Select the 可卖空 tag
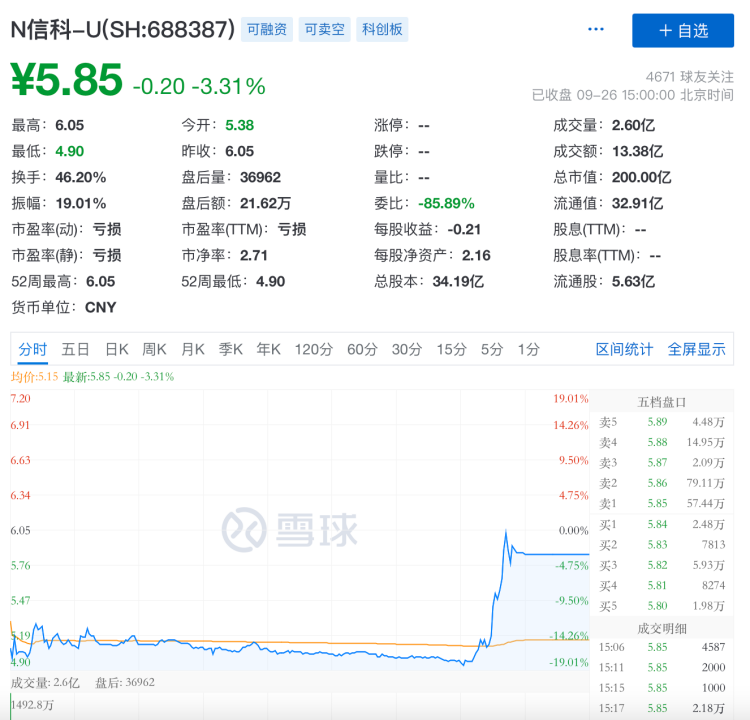Image resolution: width=750 pixels, height=720 pixels. click(324, 30)
